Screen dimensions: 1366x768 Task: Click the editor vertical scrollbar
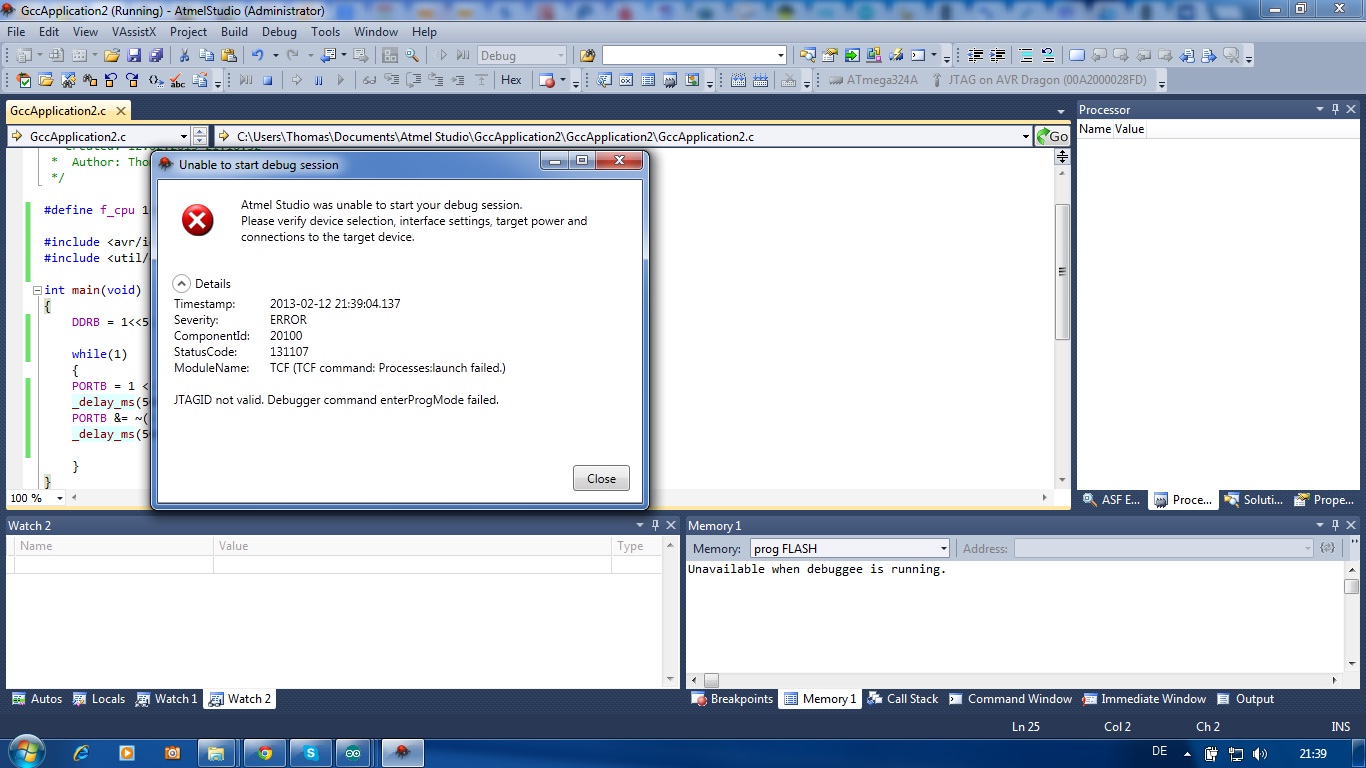[x=1062, y=272]
